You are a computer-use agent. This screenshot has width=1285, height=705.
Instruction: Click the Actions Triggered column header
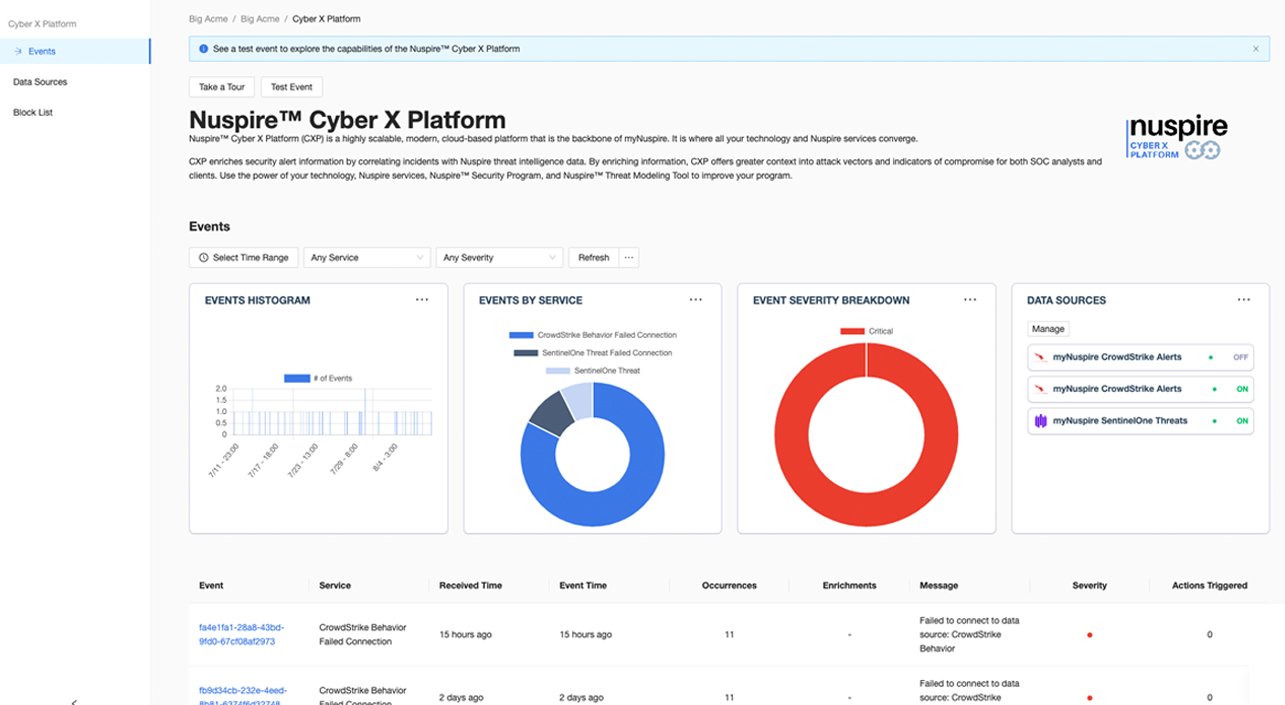click(x=1210, y=585)
